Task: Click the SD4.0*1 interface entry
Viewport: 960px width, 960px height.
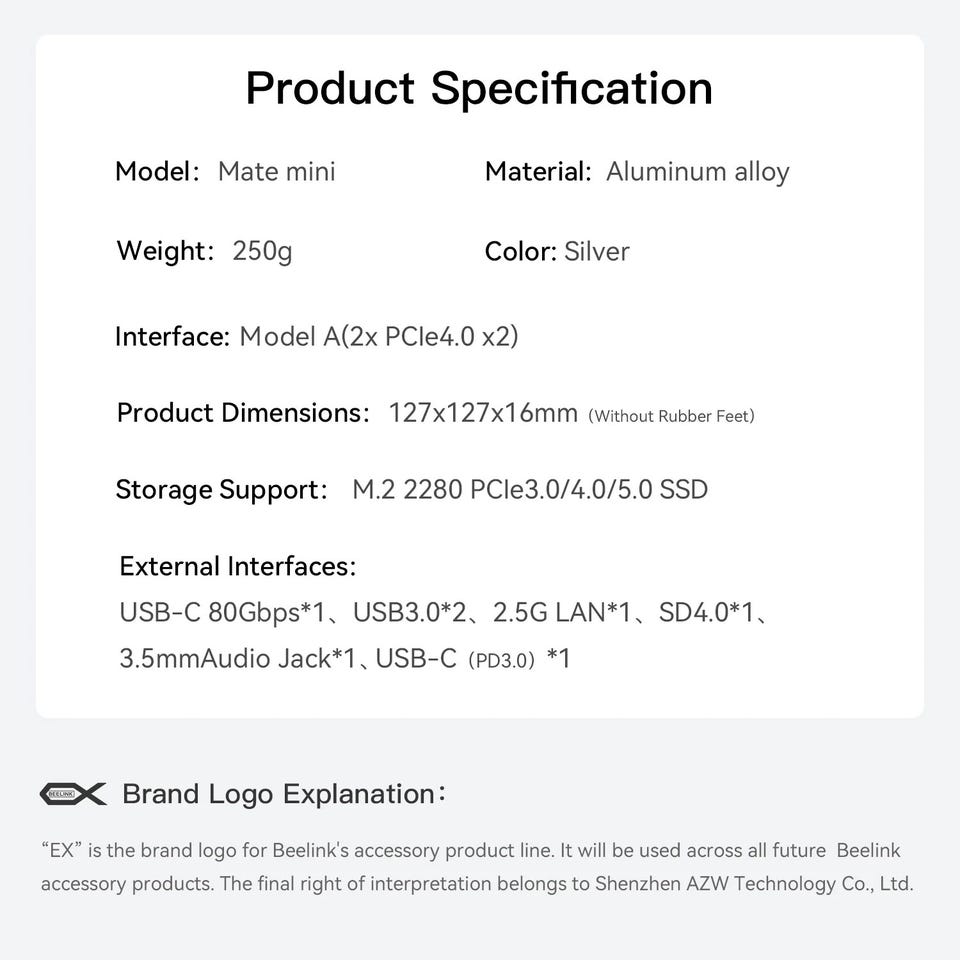Action: coord(706,612)
